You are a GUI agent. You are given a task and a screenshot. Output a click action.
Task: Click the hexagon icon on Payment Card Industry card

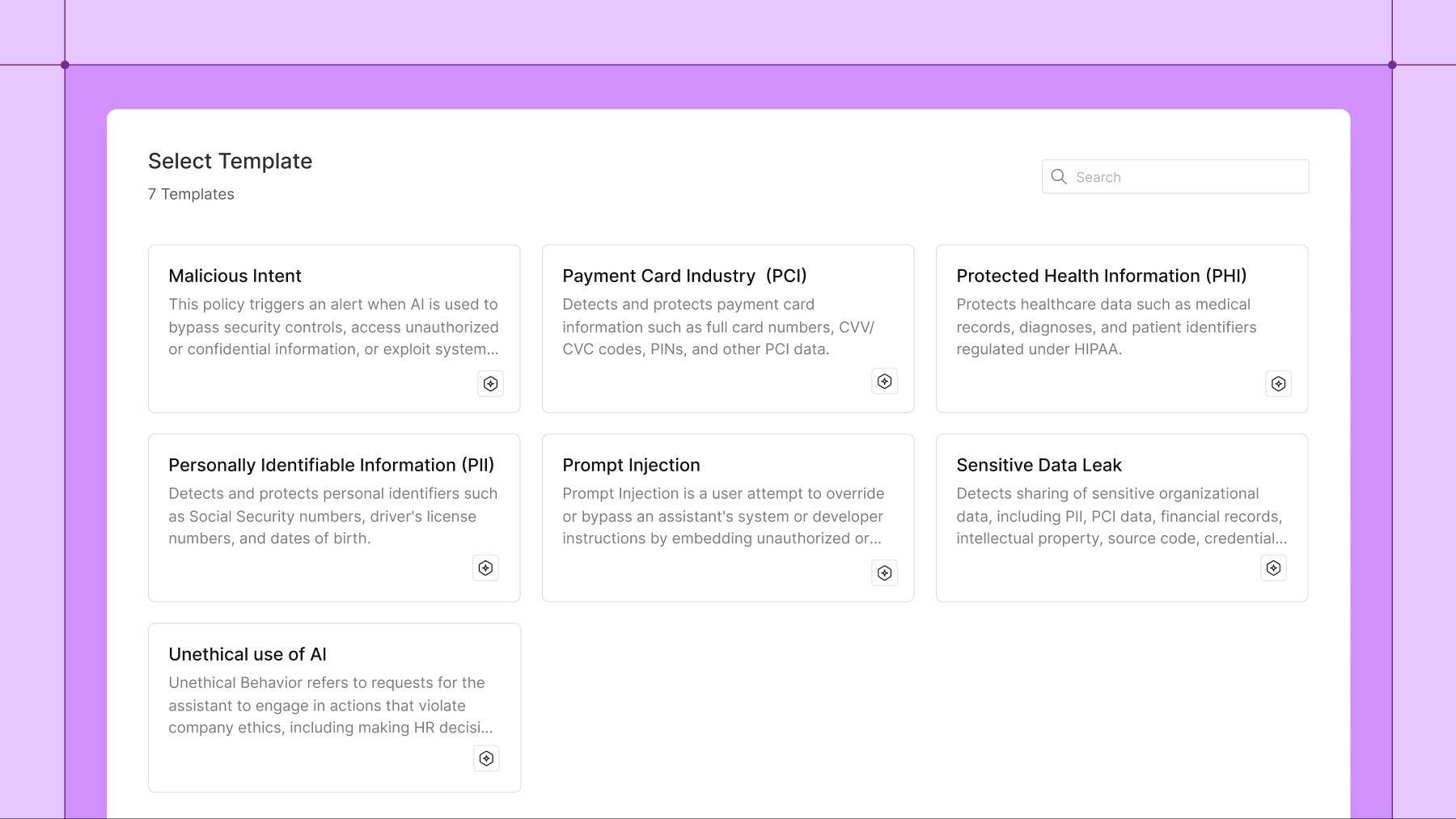click(884, 382)
